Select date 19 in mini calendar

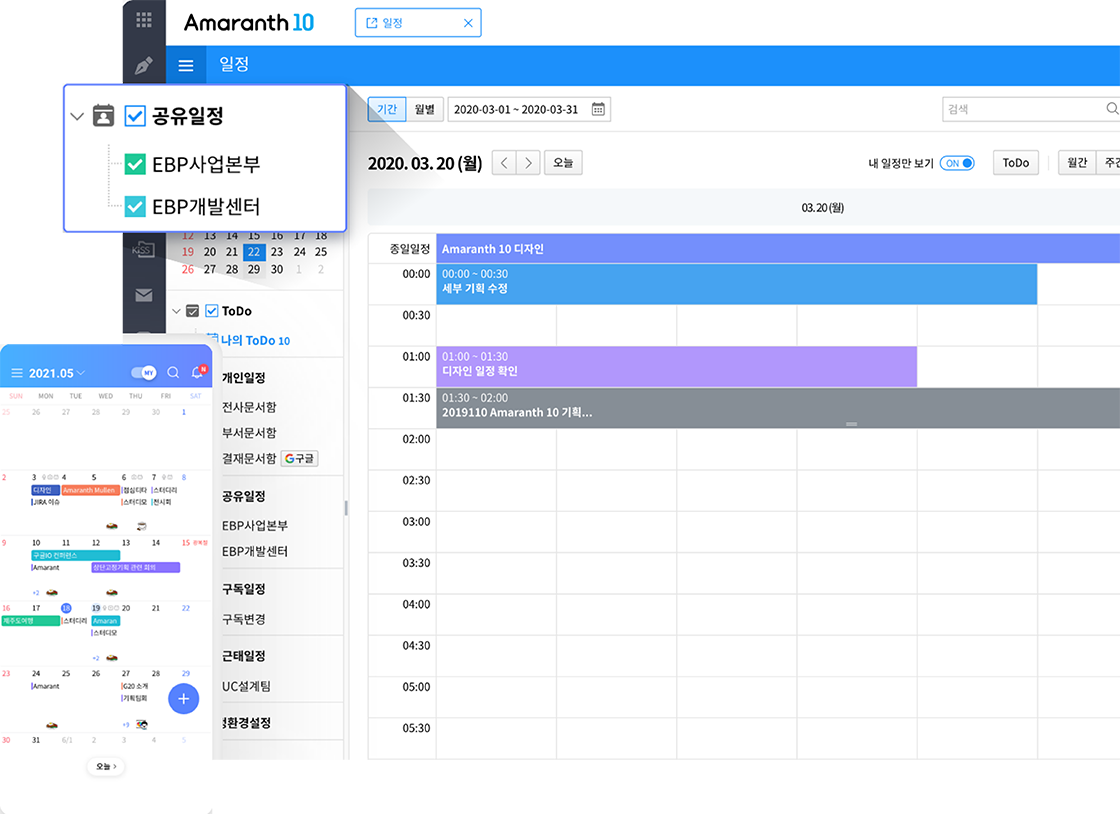[188, 252]
